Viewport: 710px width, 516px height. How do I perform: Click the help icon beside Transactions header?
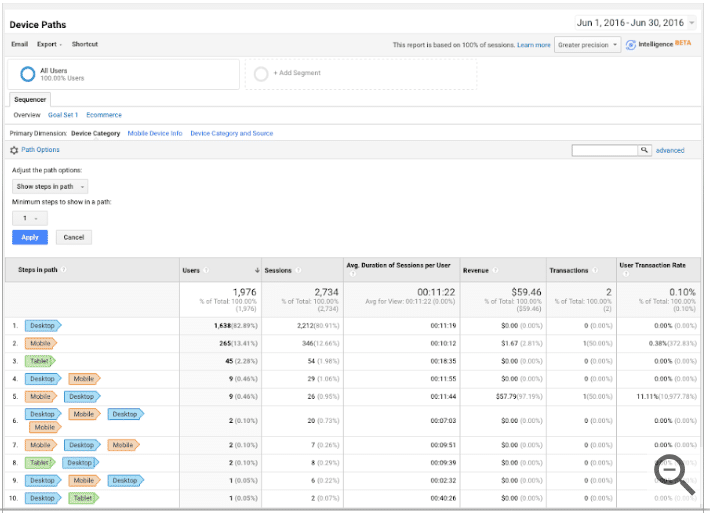pyautogui.click(x=595, y=270)
